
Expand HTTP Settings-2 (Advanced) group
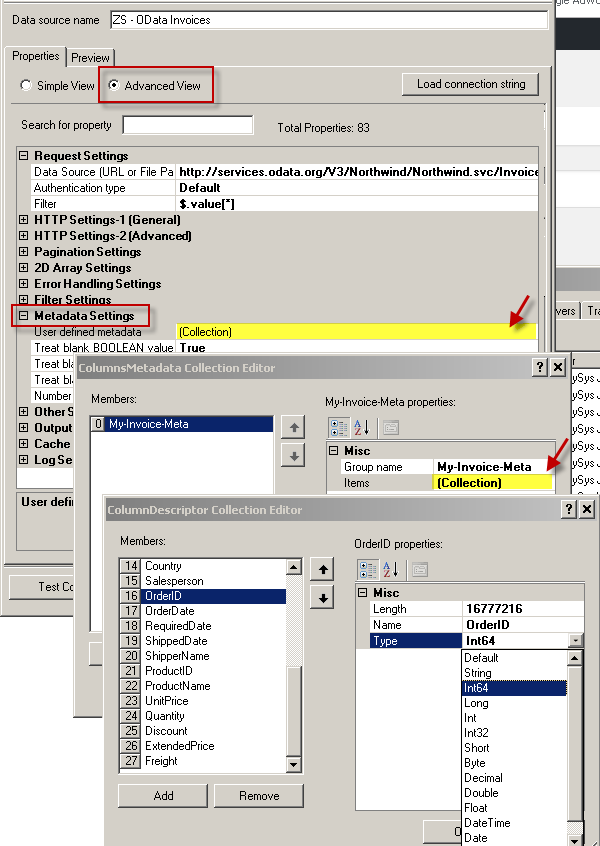tap(24, 236)
